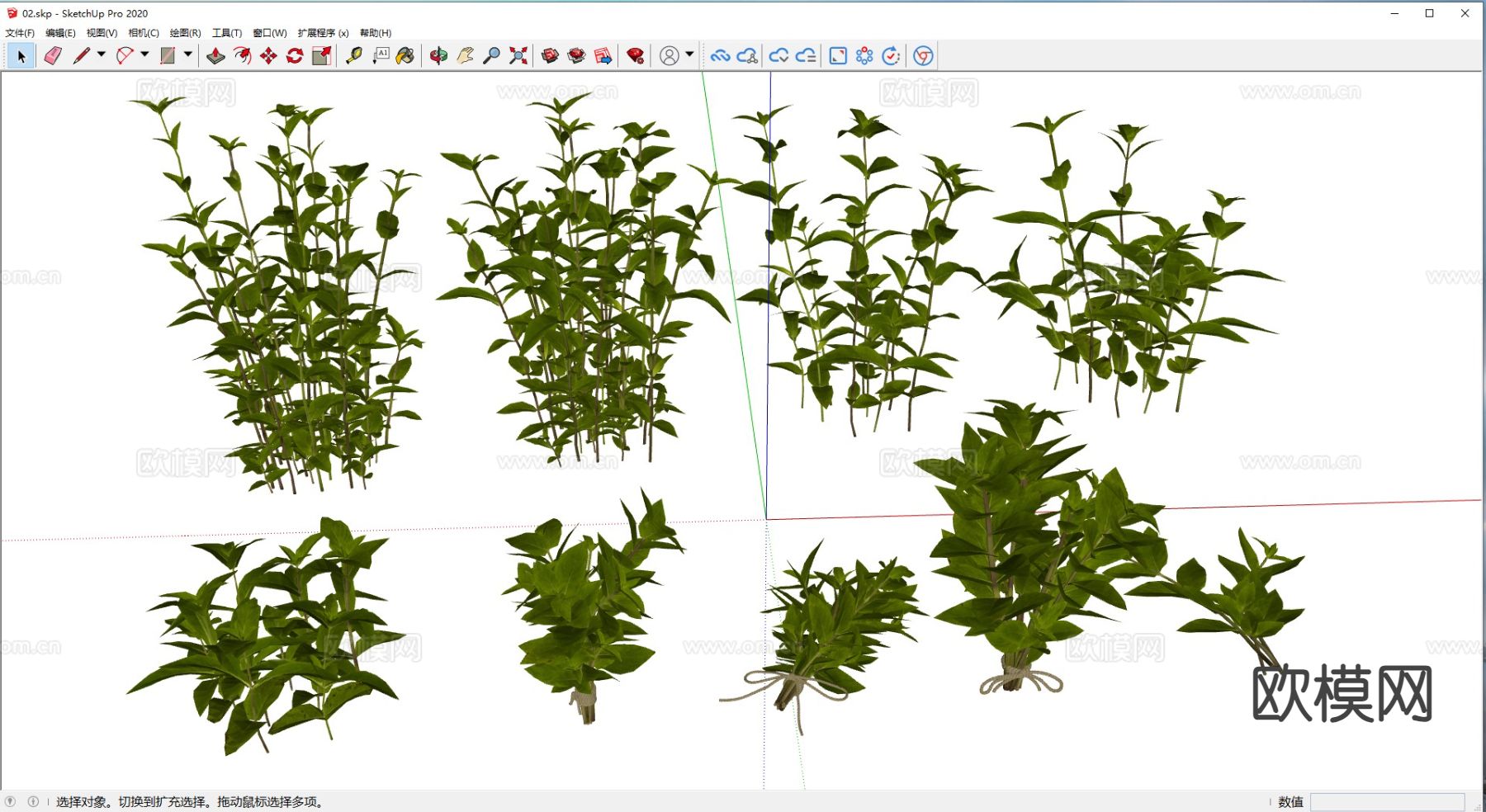Open the user account dropdown arrow
Image resolution: width=1486 pixels, height=812 pixels.
(689, 54)
